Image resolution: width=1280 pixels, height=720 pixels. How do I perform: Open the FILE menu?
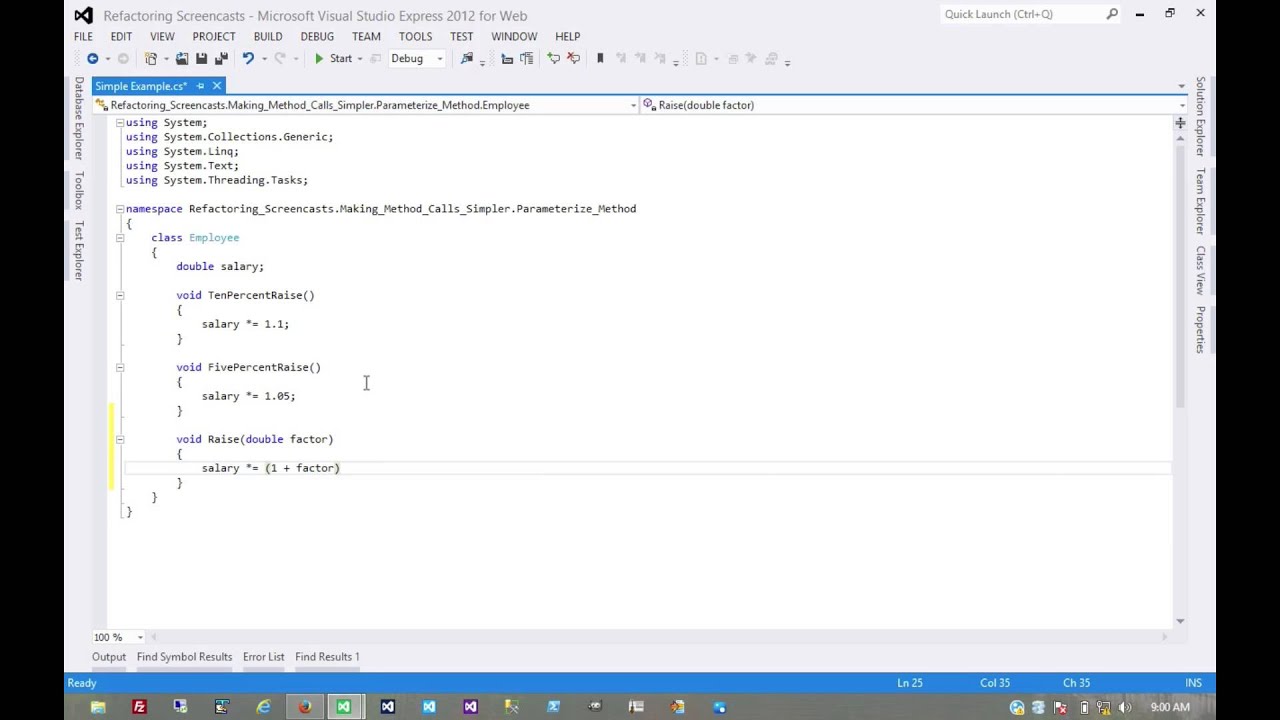click(83, 36)
